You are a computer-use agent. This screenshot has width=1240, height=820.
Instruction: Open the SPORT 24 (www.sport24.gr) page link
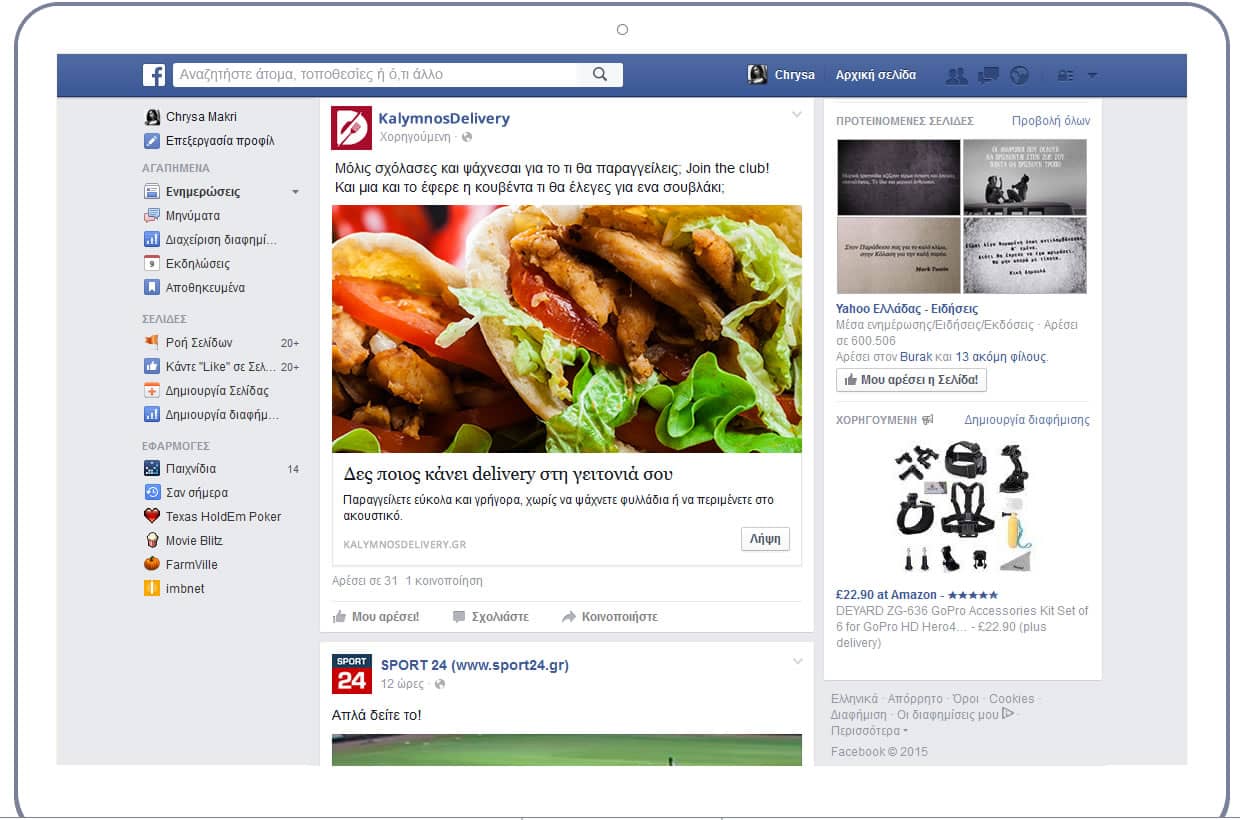pyautogui.click(x=475, y=665)
